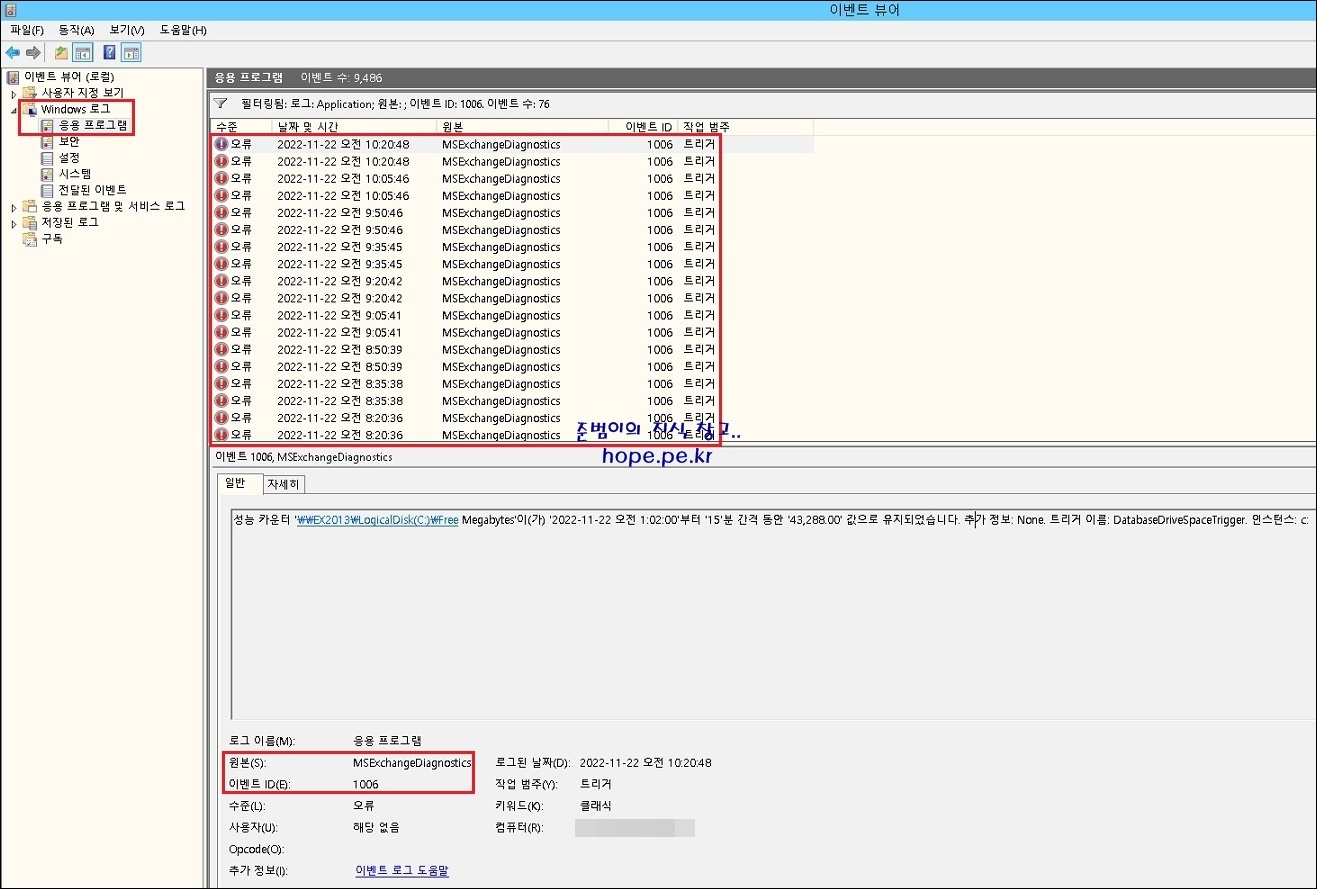Image resolution: width=1317 pixels, height=889 pixels.
Task: Switch to the 일반 tab
Action: click(238, 483)
